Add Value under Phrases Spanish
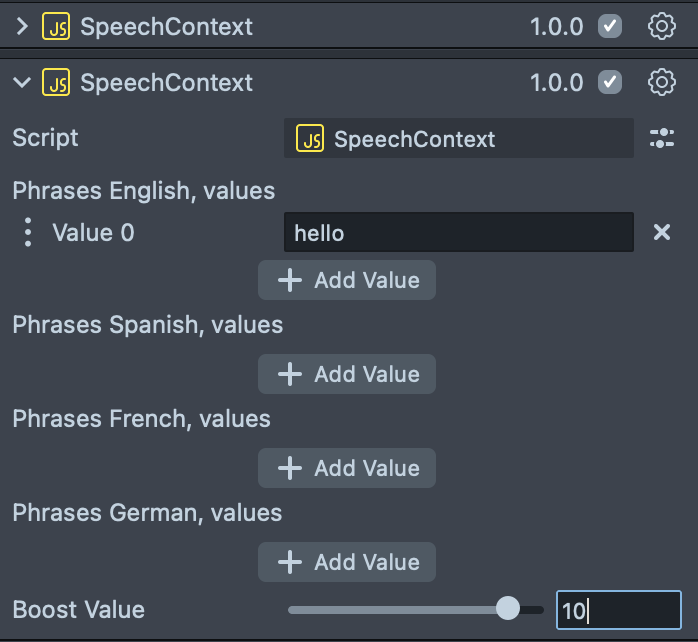698x642 pixels. pyautogui.click(x=347, y=374)
